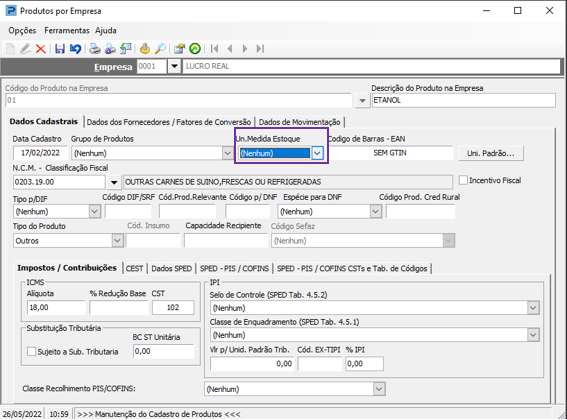Open search with the magnifying glass icon
The image size is (567, 420).
pos(160,48)
